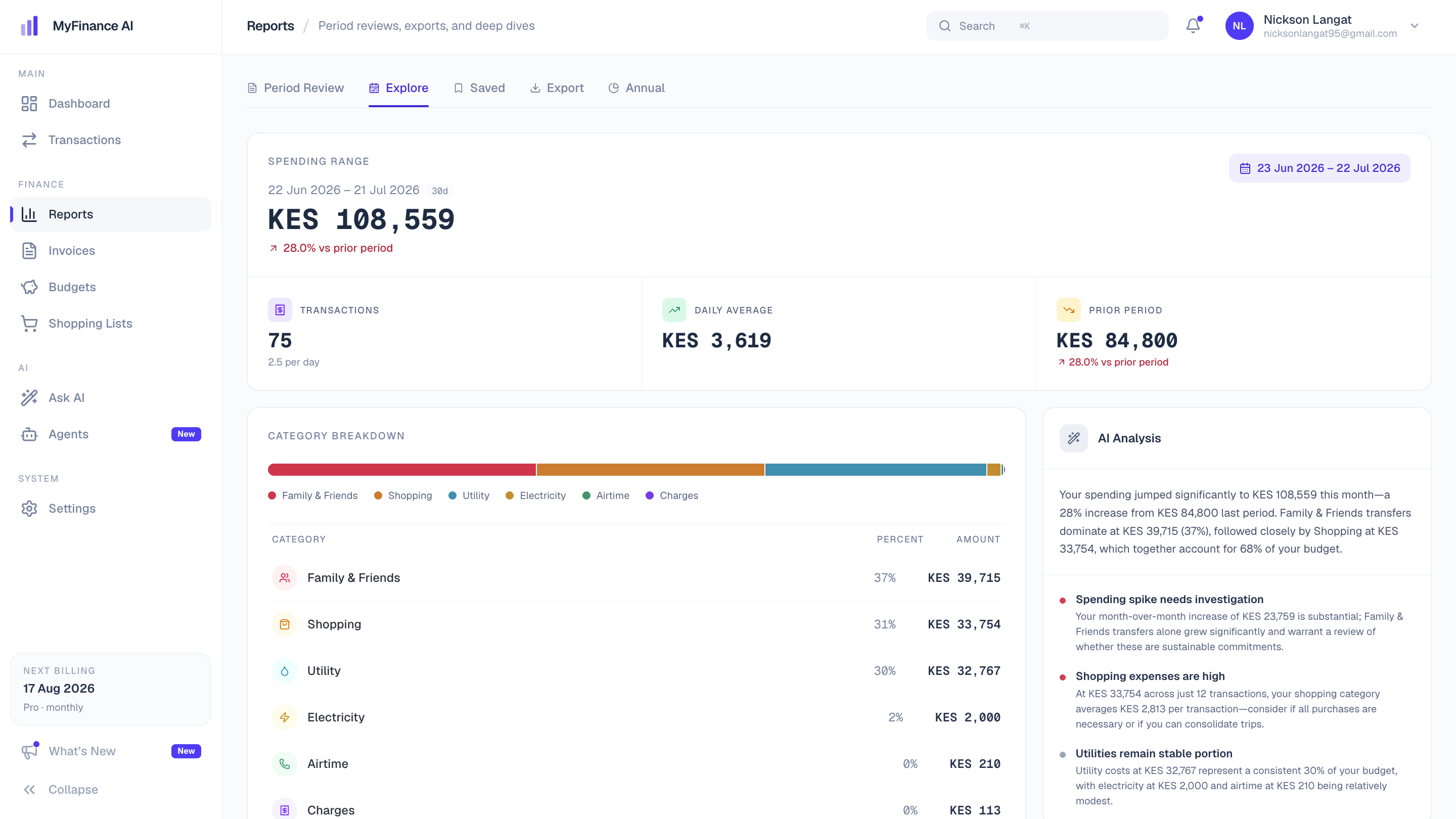Click the Shopping legend entry

pyautogui.click(x=403, y=495)
